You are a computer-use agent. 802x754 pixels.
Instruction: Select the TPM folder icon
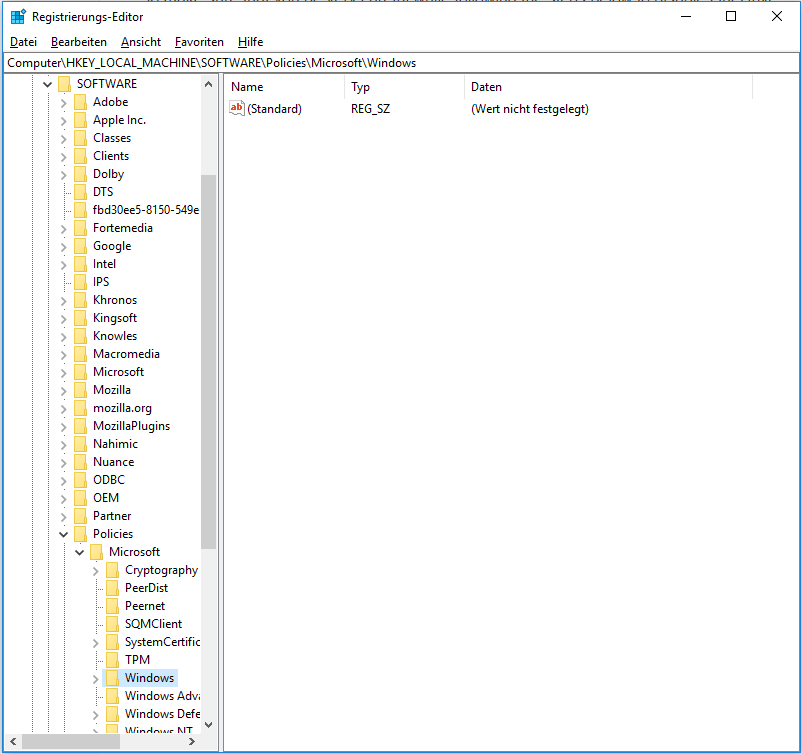tap(113, 660)
